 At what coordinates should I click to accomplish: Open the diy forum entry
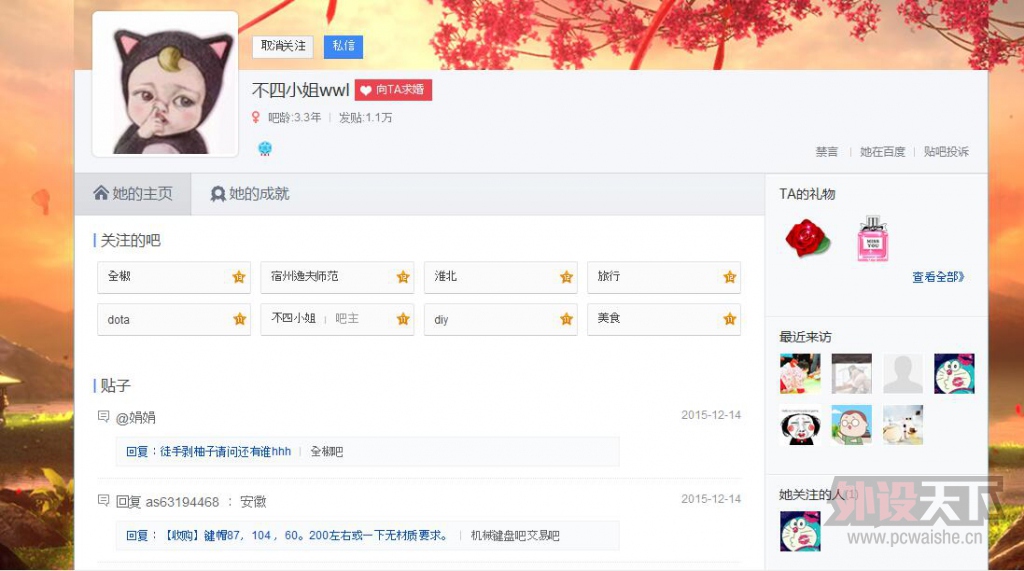pos(500,319)
